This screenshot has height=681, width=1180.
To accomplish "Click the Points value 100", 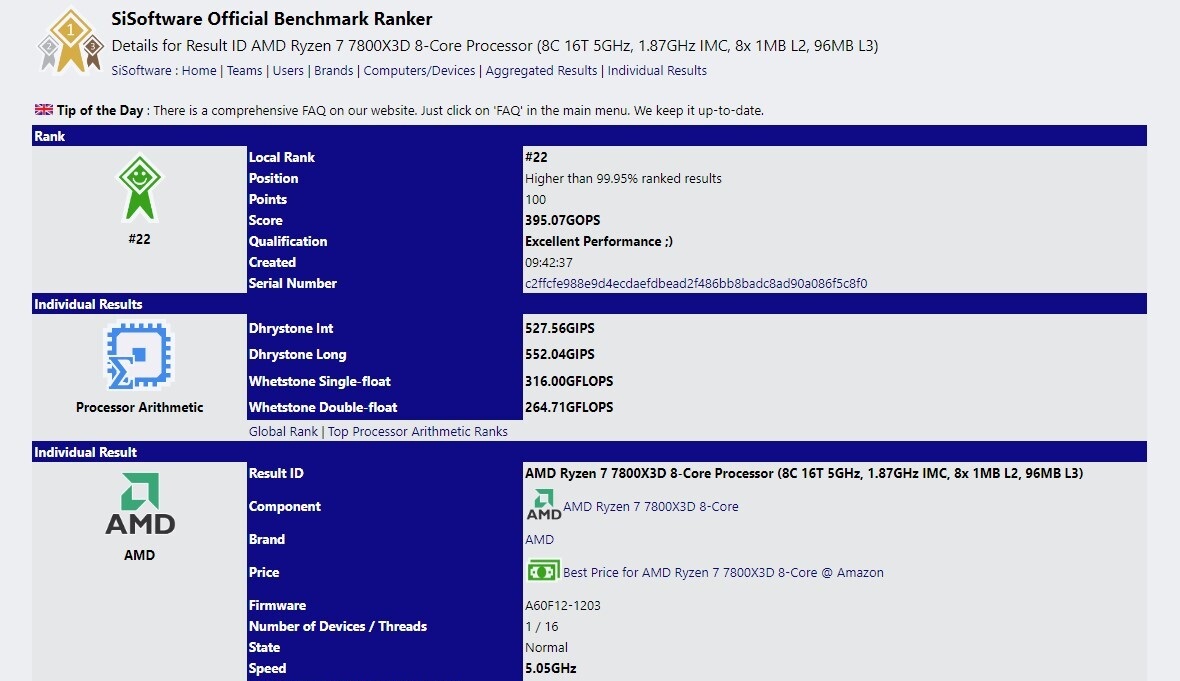I will tap(535, 199).
